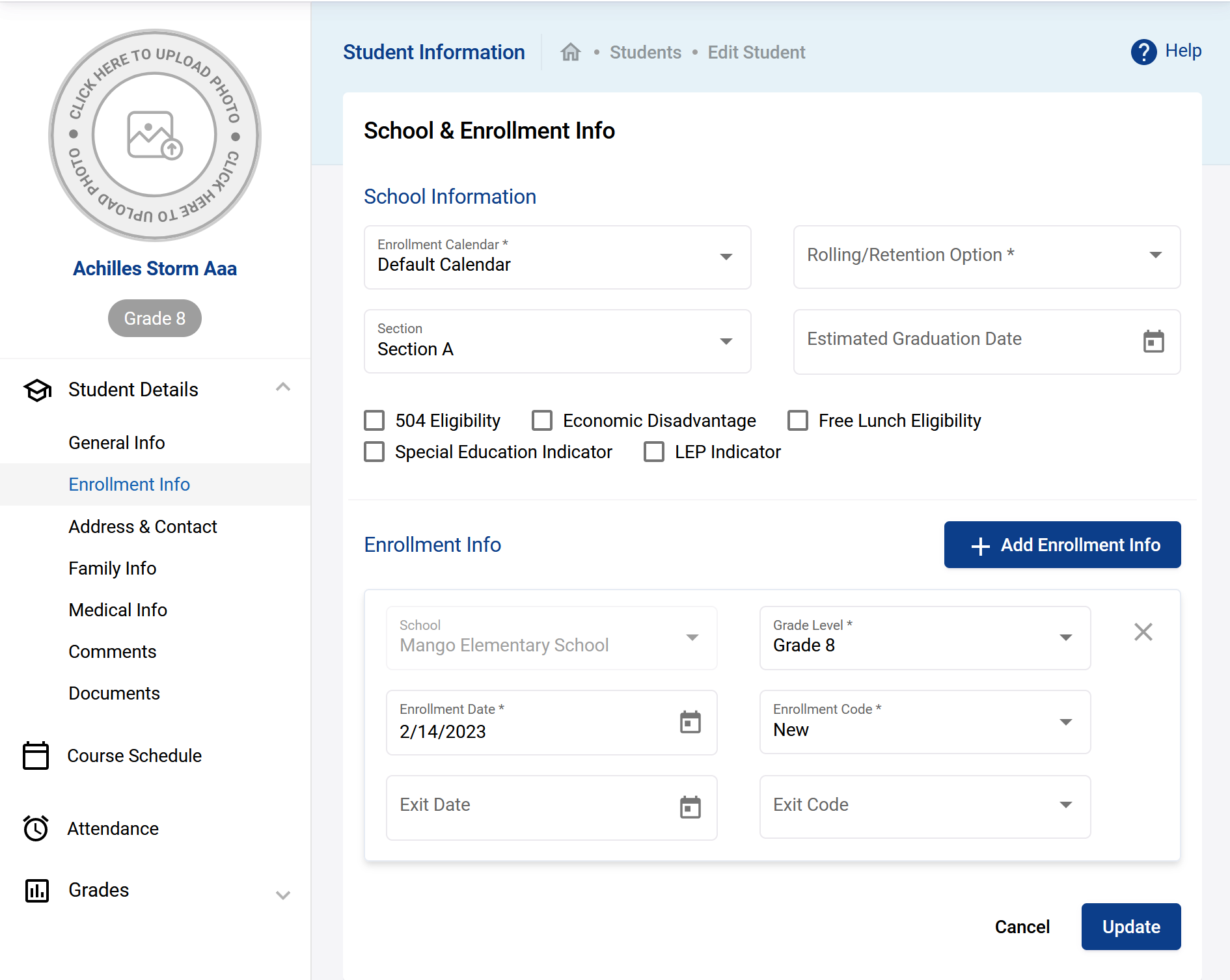The image size is (1230, 980).
Task: Click the upload photo image icon
Action: pos(155,135)
